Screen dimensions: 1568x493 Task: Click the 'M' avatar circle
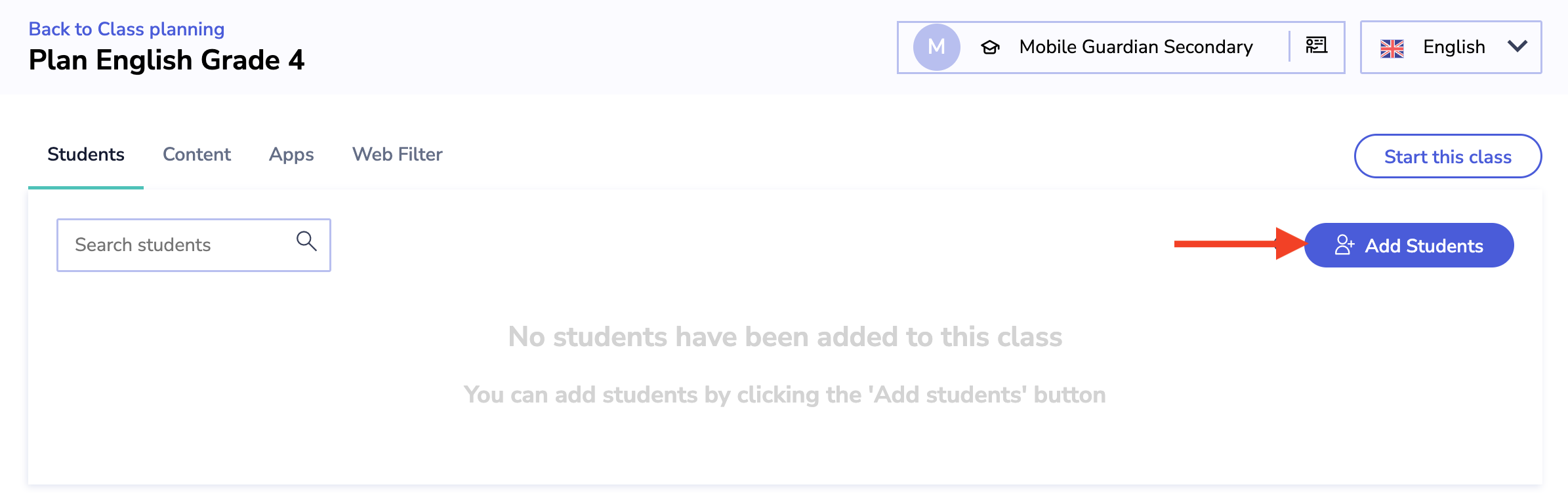(936, 47)
